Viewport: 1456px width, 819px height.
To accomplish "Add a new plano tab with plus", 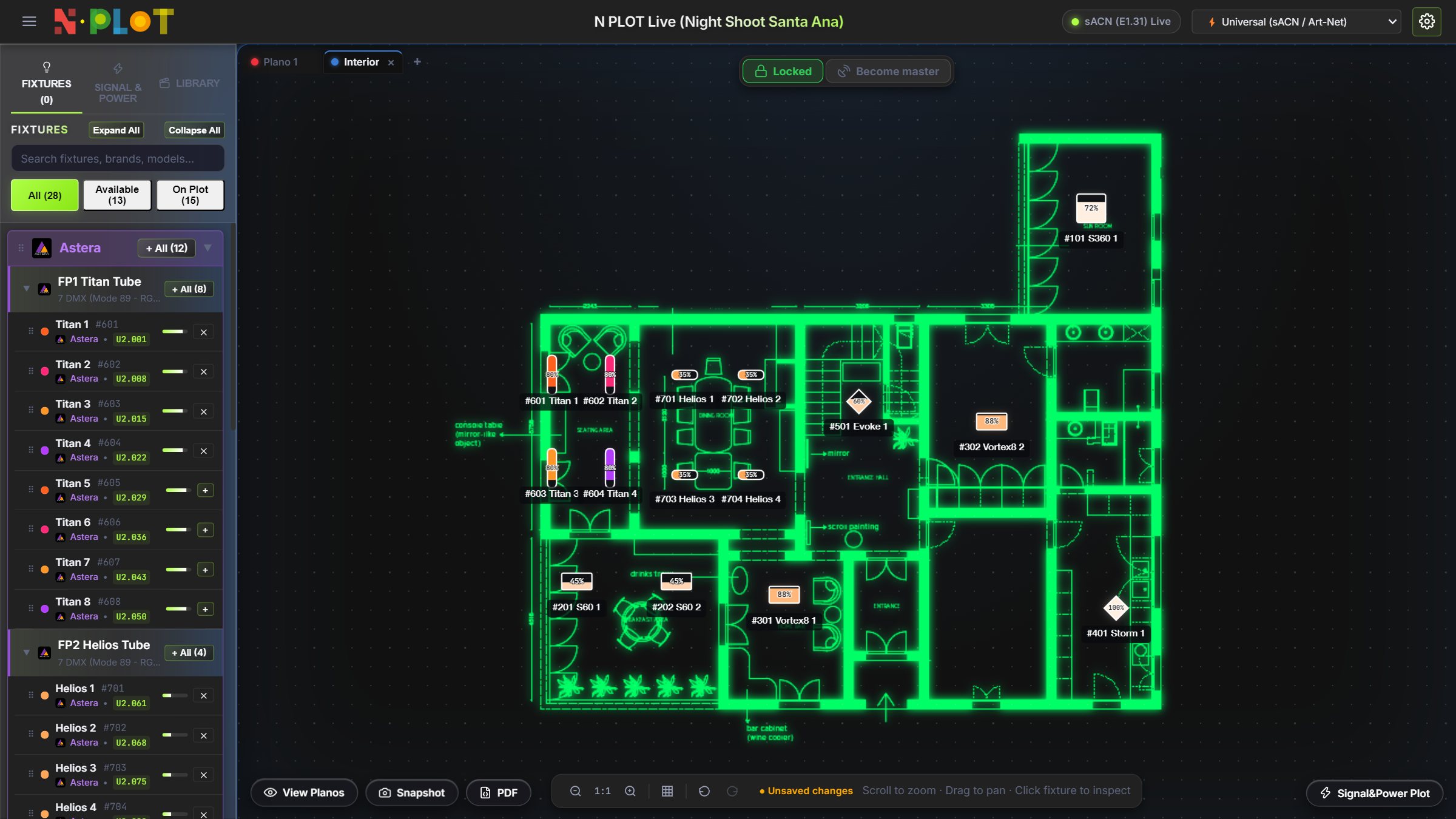I will click(x=417, y=62).
